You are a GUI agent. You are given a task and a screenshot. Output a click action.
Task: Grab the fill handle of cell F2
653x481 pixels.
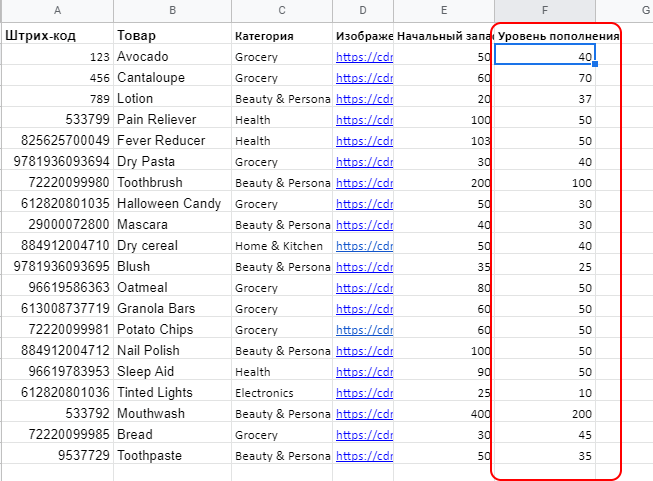pos(595,64)
